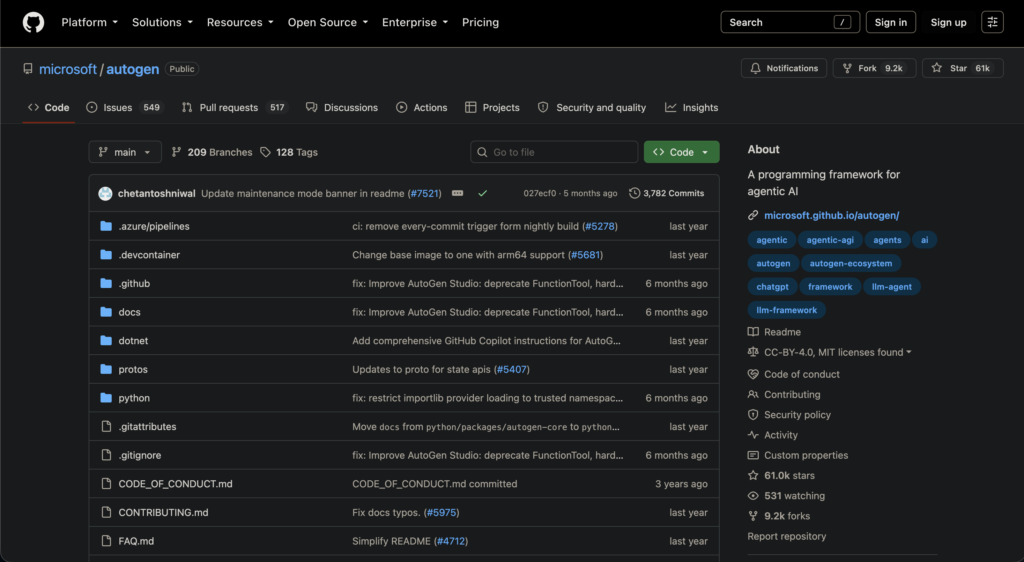
Task: Select the autogen-ecosystem topic tag
Action: click(x=850, y=263)
